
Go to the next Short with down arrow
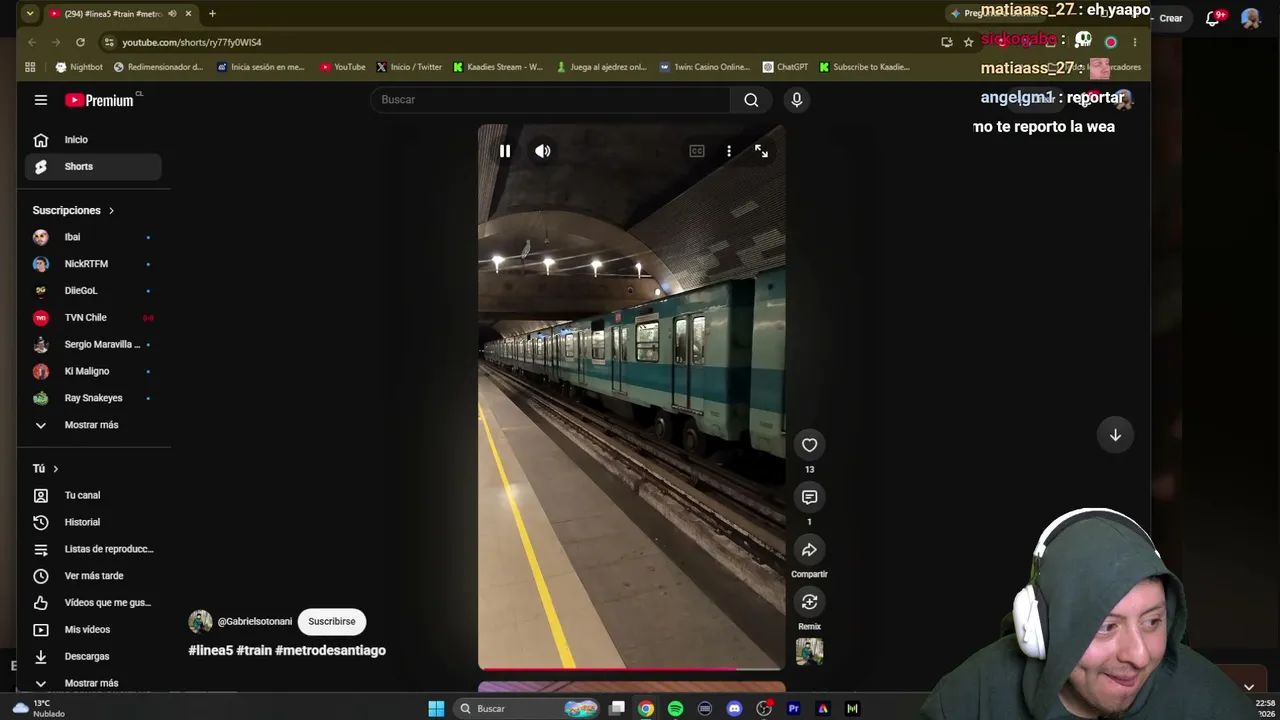point(1115,435)
